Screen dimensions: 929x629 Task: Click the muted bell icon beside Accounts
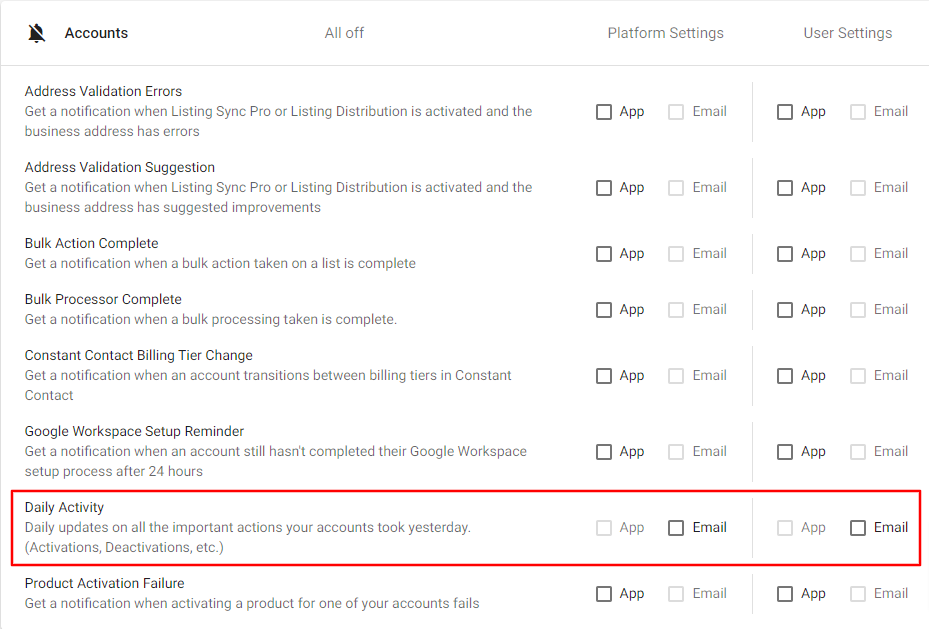pyautogui.click(x=37, y=33)
